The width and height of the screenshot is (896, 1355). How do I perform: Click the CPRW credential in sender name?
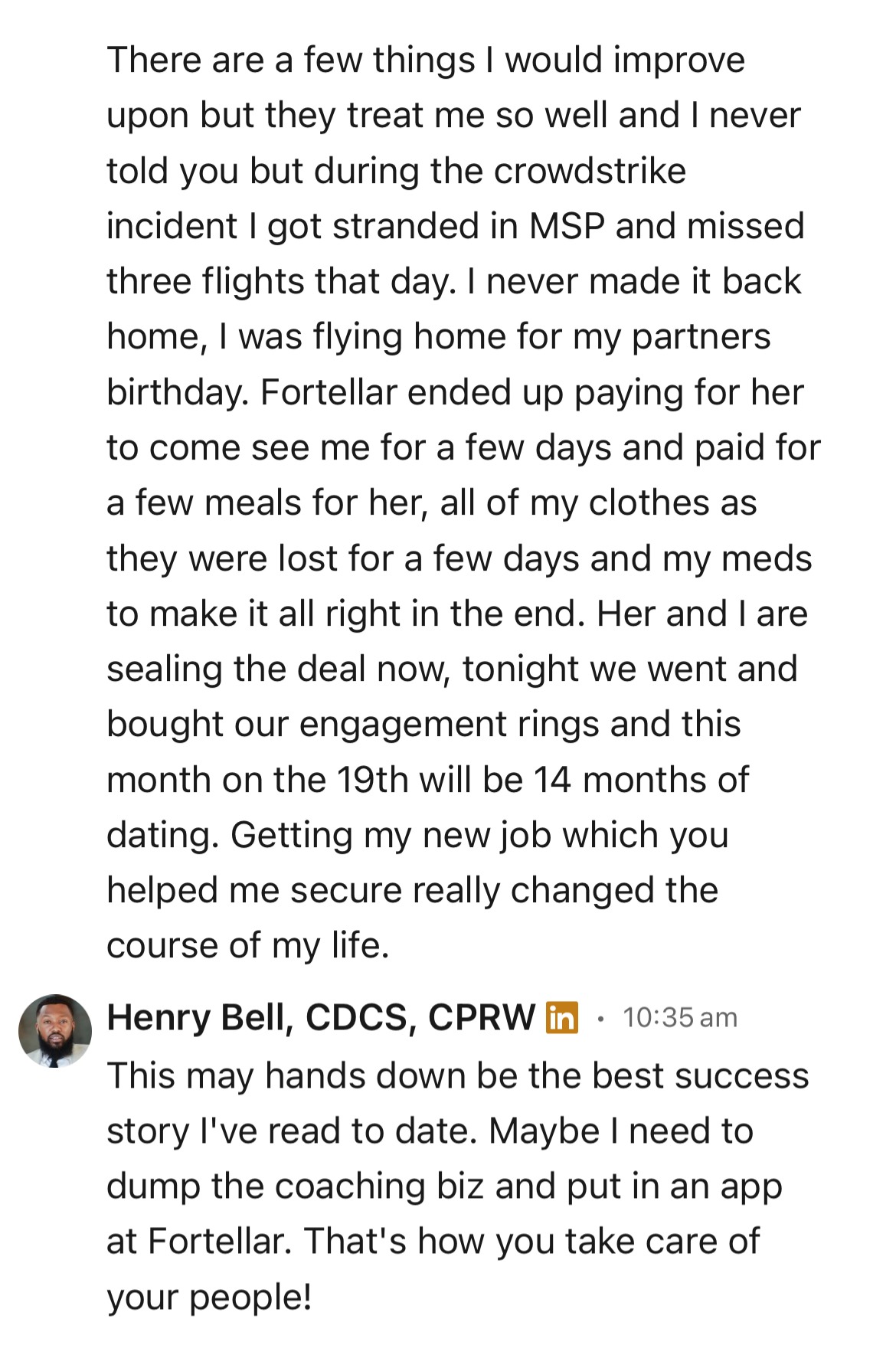(x=481, y=1017)
